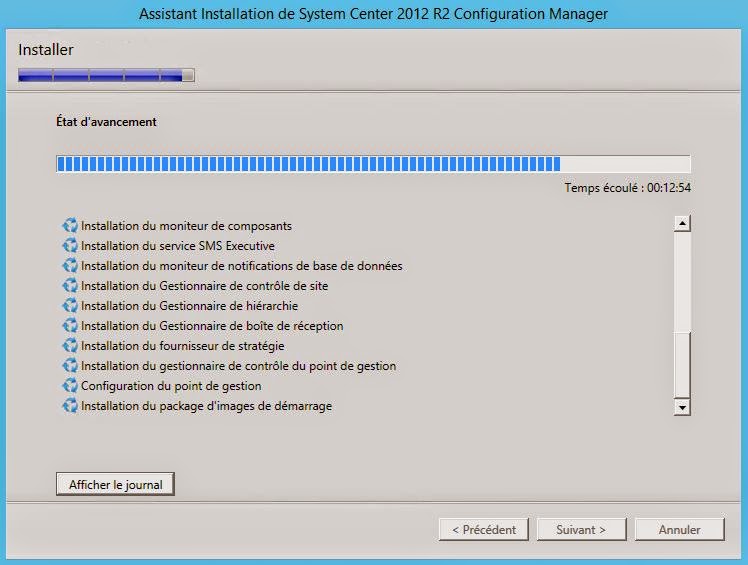748x565 pixels.
Task: Click the scroll up arrow of task list
Action: click(x=682, y=223)
